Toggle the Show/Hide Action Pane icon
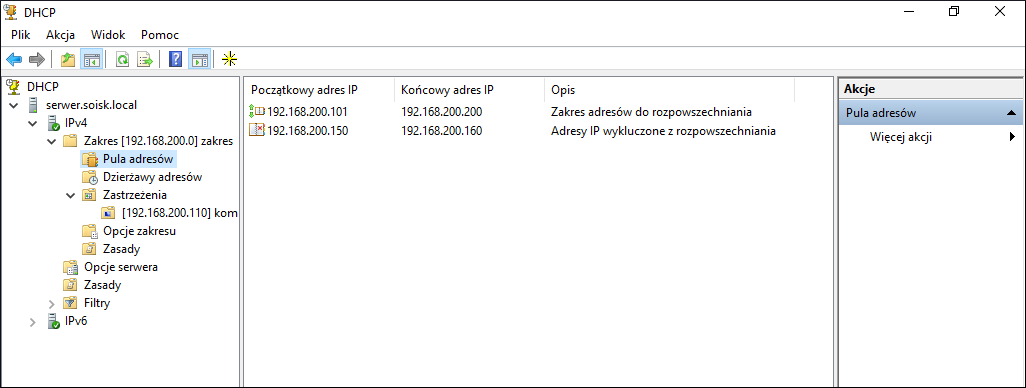The image size is (1026, 388). pyautogui.click(x=199, y=60)
